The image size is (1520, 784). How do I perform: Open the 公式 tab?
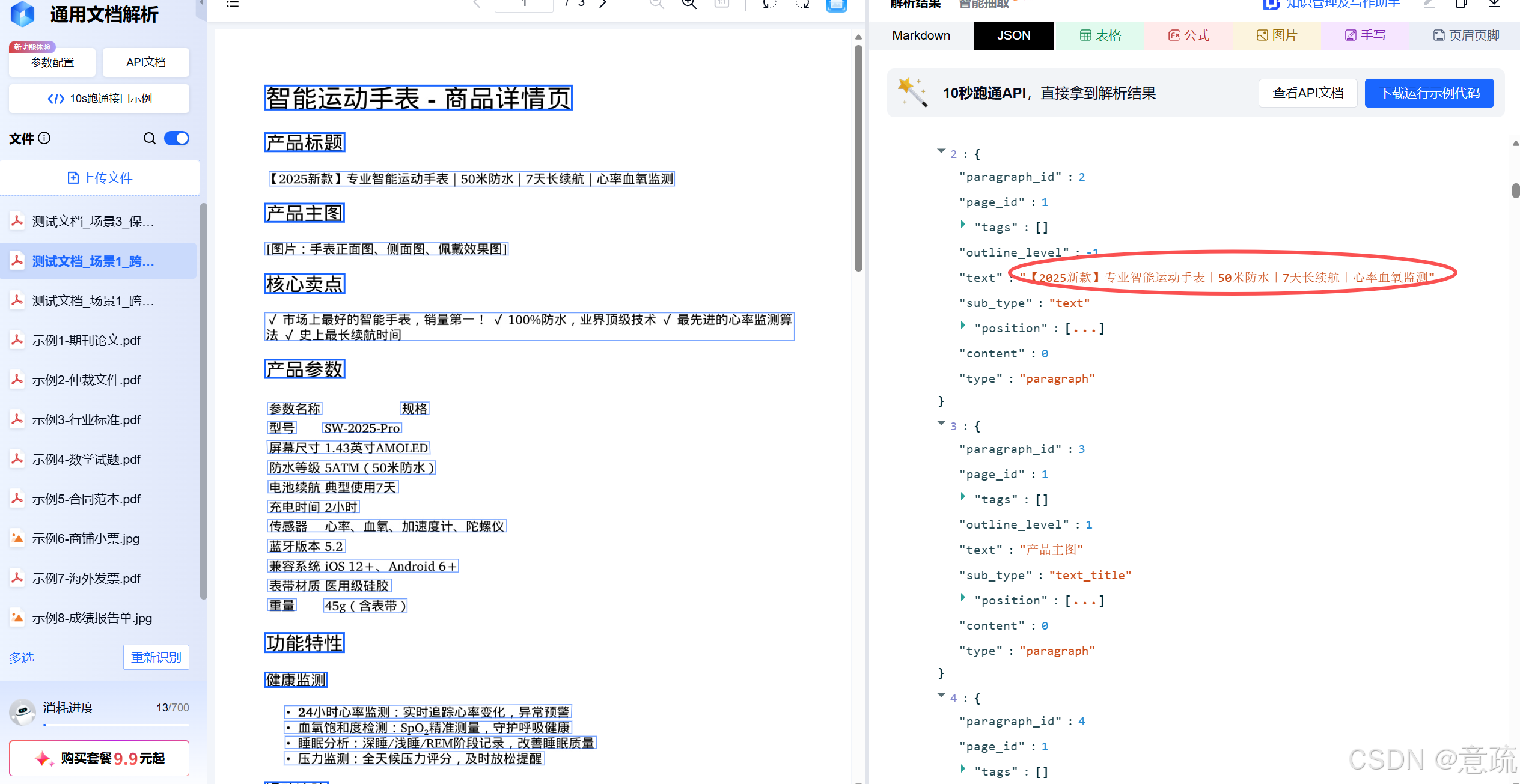(1189, 35)
